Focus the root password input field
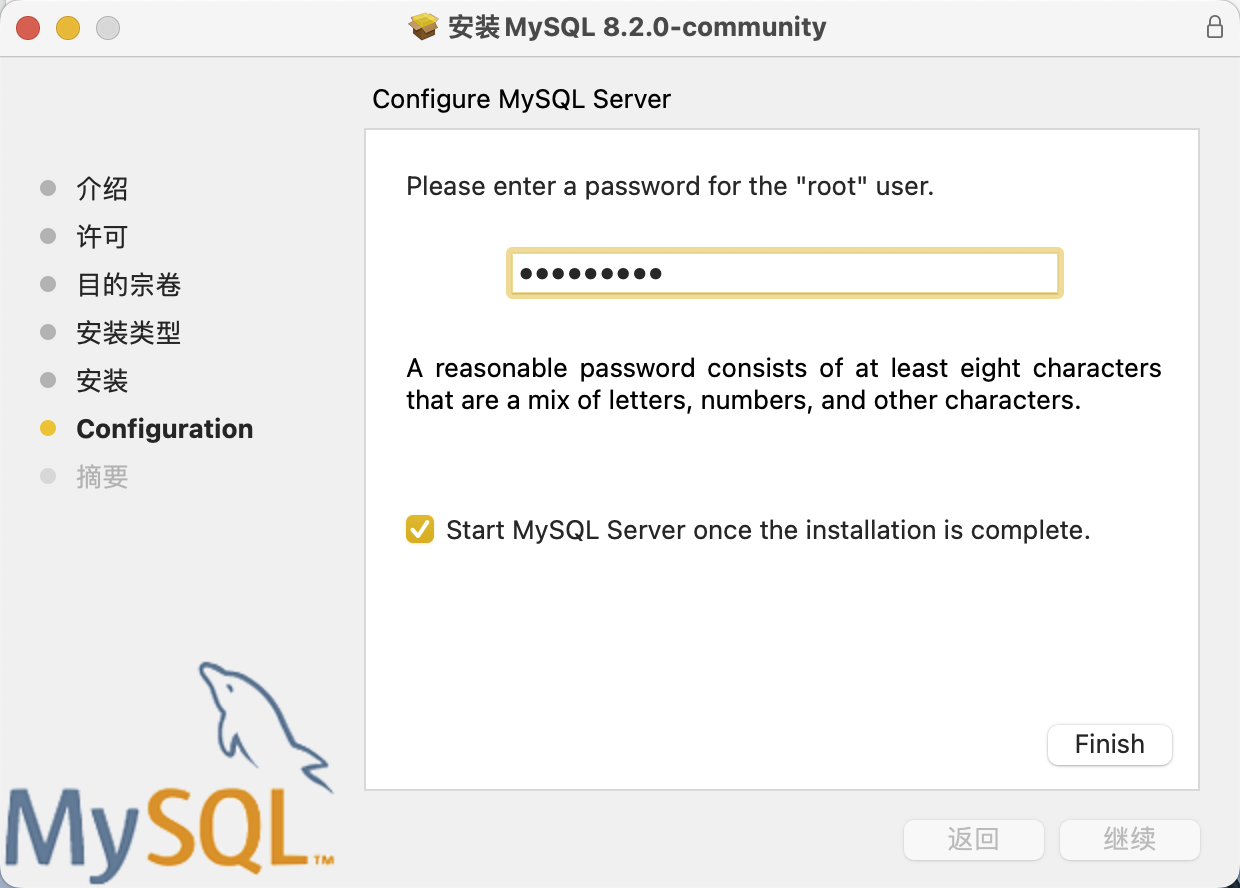The width and height of the screenshot is (1240, 888). tap(785, 273)
